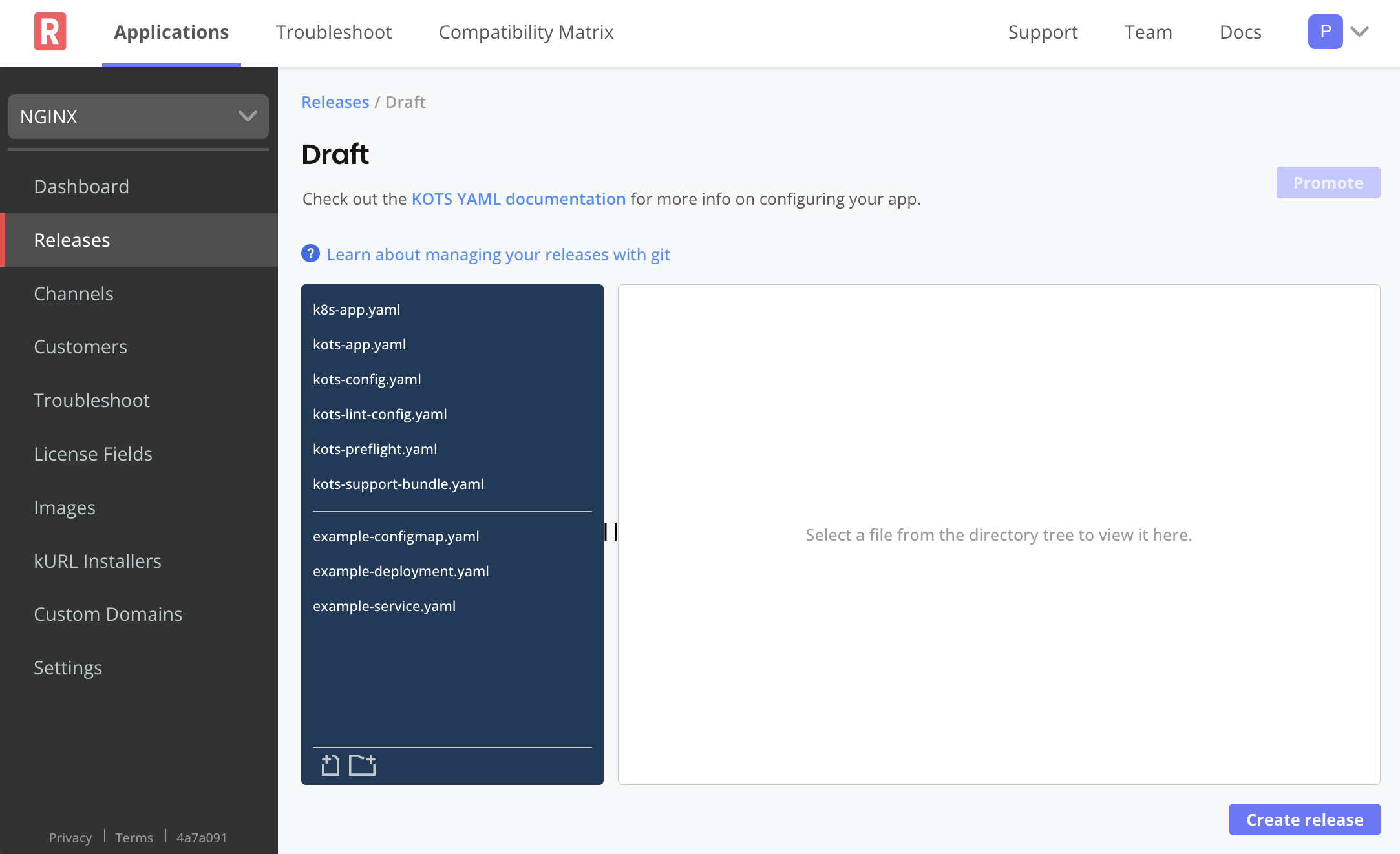Select the Releases menu item
The height and width of the screenshot is (854, 1400).
pyautogui.click(x=72, y=239)
